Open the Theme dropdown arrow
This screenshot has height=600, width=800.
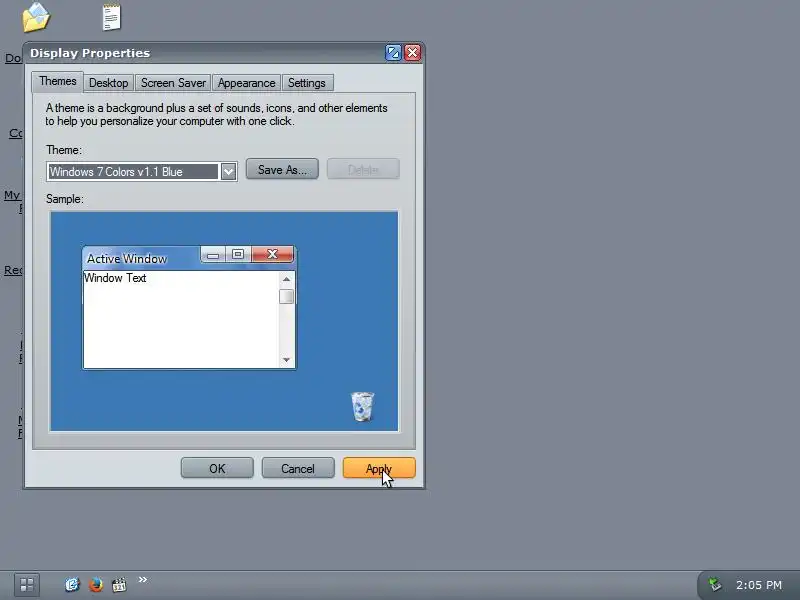(228, 171)
